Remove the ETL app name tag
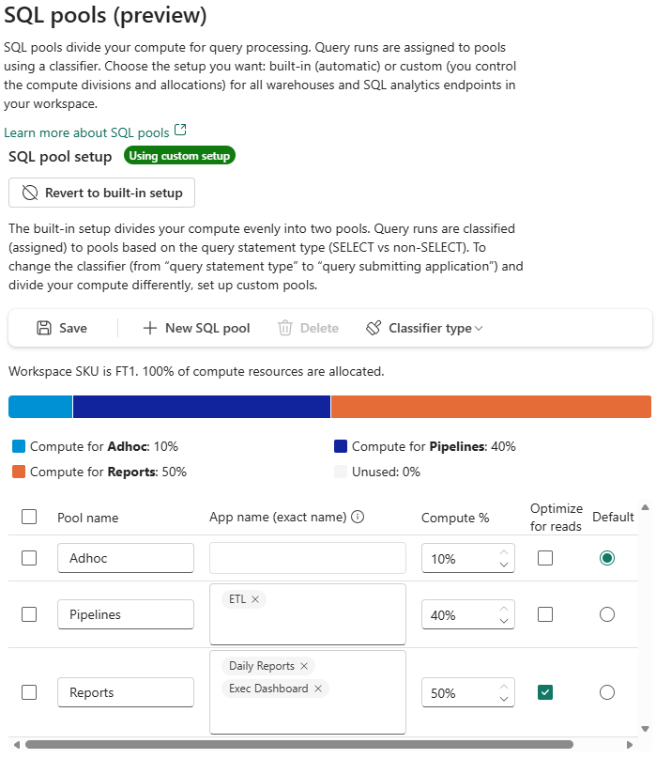Image resolution: width=670 pixels, height=760 pixels. tap(255, 599)
